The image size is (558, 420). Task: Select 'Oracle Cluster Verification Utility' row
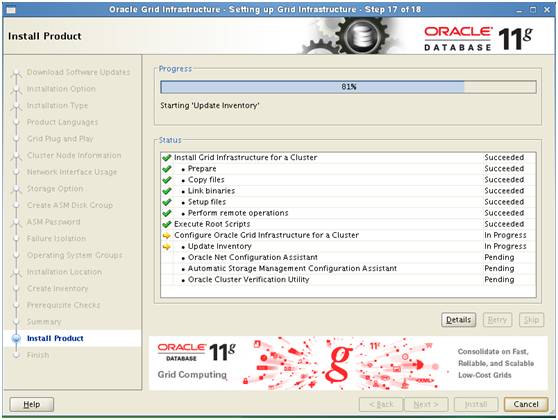coord(348,279)
